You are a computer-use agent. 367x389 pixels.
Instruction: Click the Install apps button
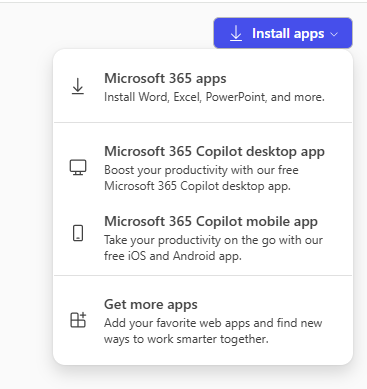[x=283, y=33]
